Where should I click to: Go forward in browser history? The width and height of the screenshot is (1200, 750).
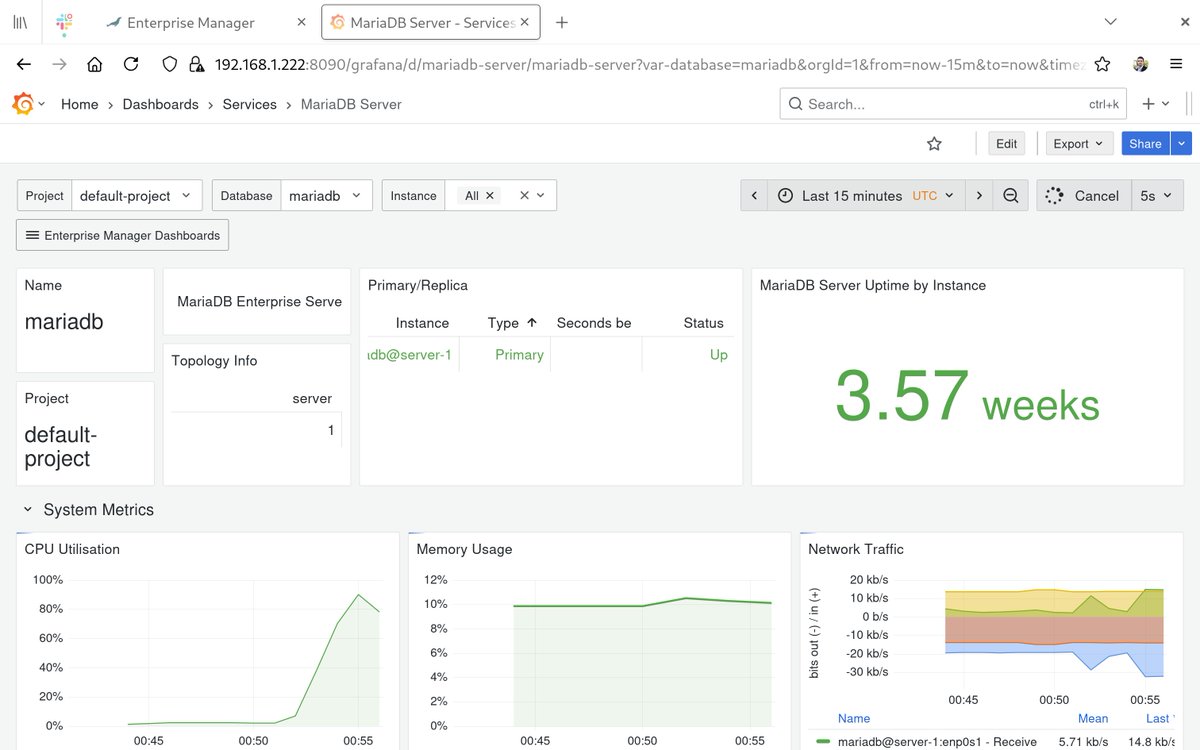[x=59, y=64]
